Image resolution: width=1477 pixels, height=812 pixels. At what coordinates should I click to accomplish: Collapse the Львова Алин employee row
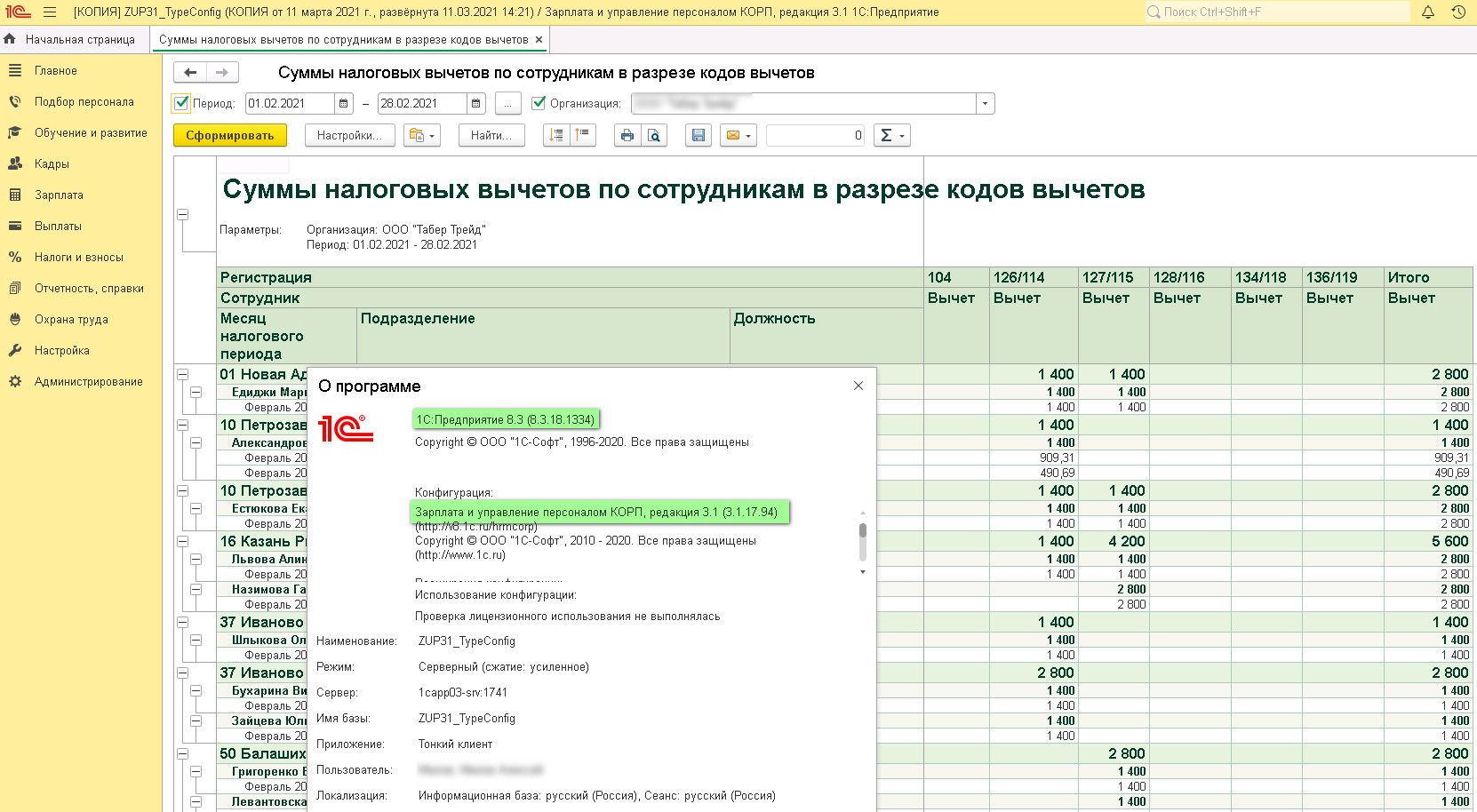tap(196, 559)
